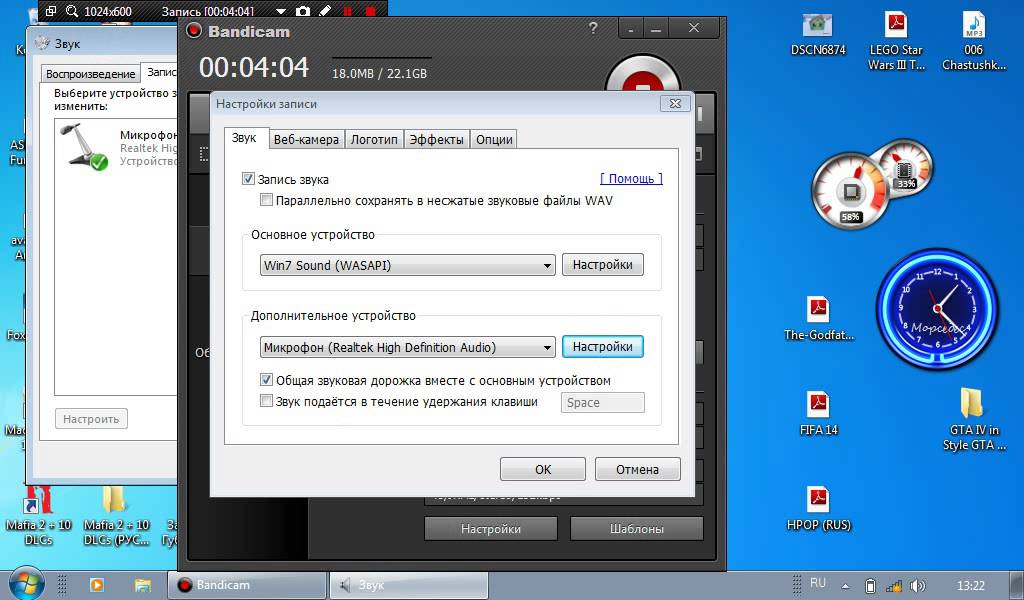Open GTA IV in Style GTA folder
1024x600 pixels.
[x=973, y=420]
